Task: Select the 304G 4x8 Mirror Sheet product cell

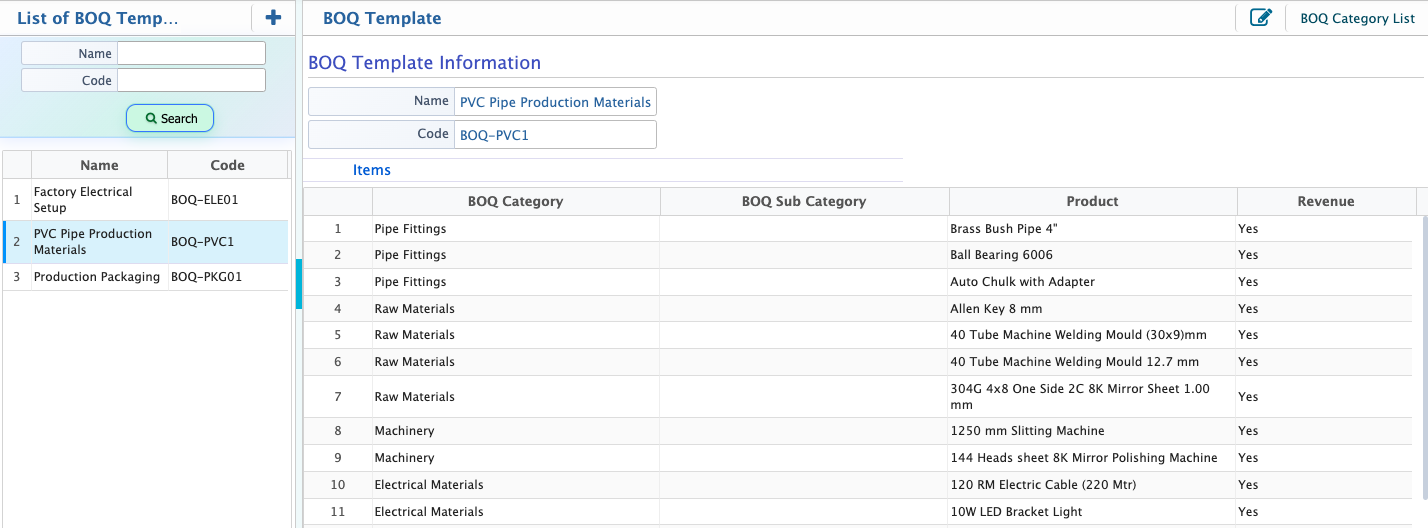Action: click(1092, 397)
